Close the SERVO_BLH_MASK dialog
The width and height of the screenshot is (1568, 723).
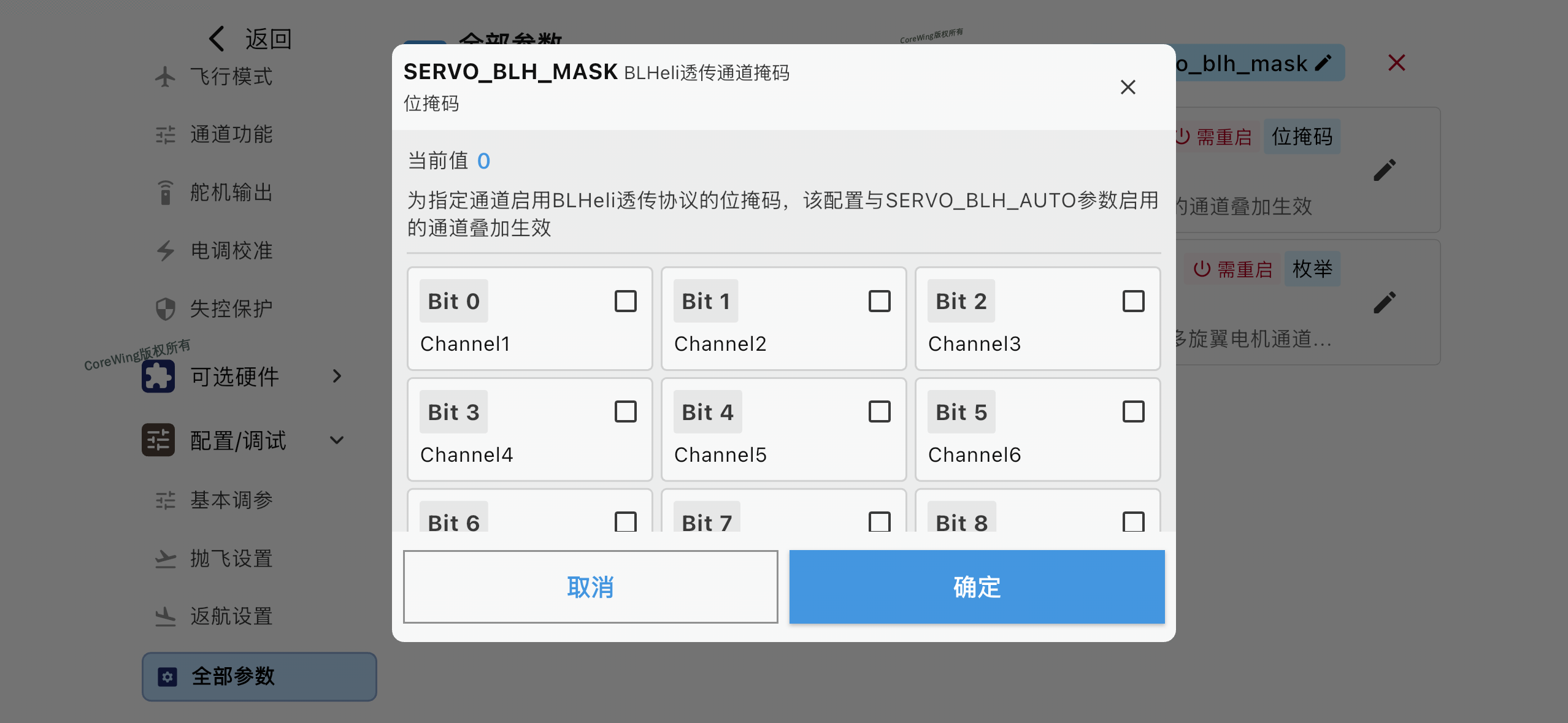coord(1128,87)
